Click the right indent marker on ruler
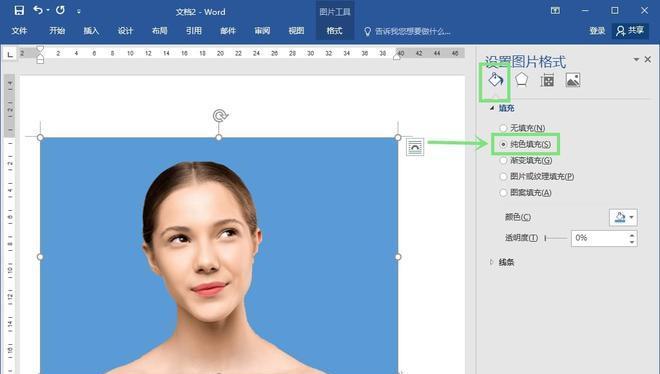This screenshot has height=374, width=660. point(397,57)
